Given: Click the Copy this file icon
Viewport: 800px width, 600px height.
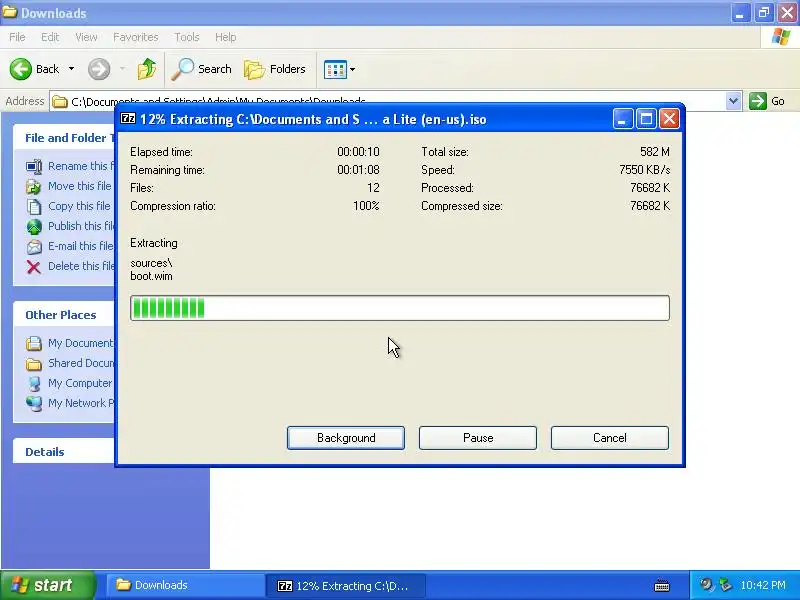Looking at the screenshot, I should (x=34, y=207).
